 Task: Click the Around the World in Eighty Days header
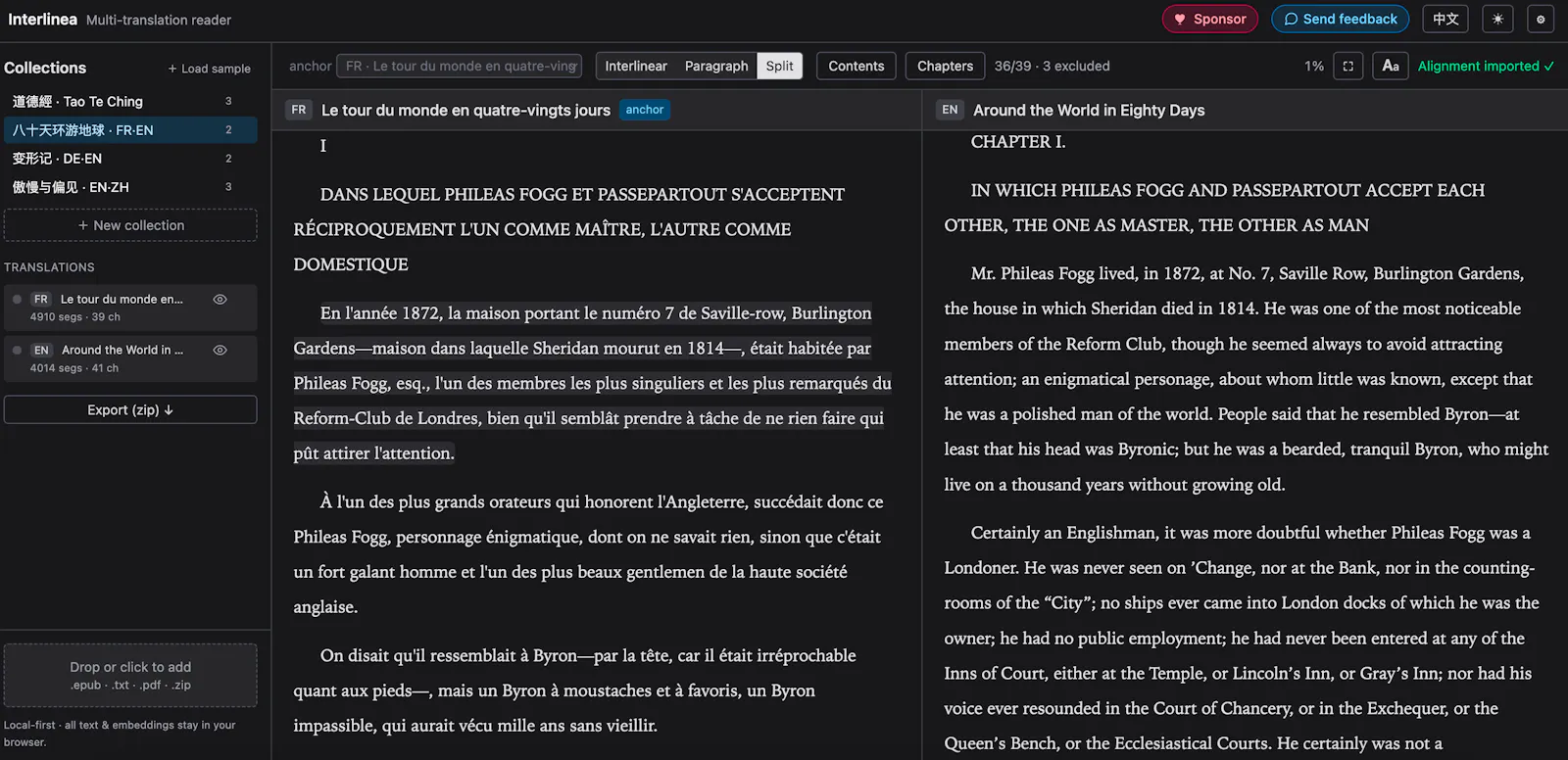point(1089,111)
